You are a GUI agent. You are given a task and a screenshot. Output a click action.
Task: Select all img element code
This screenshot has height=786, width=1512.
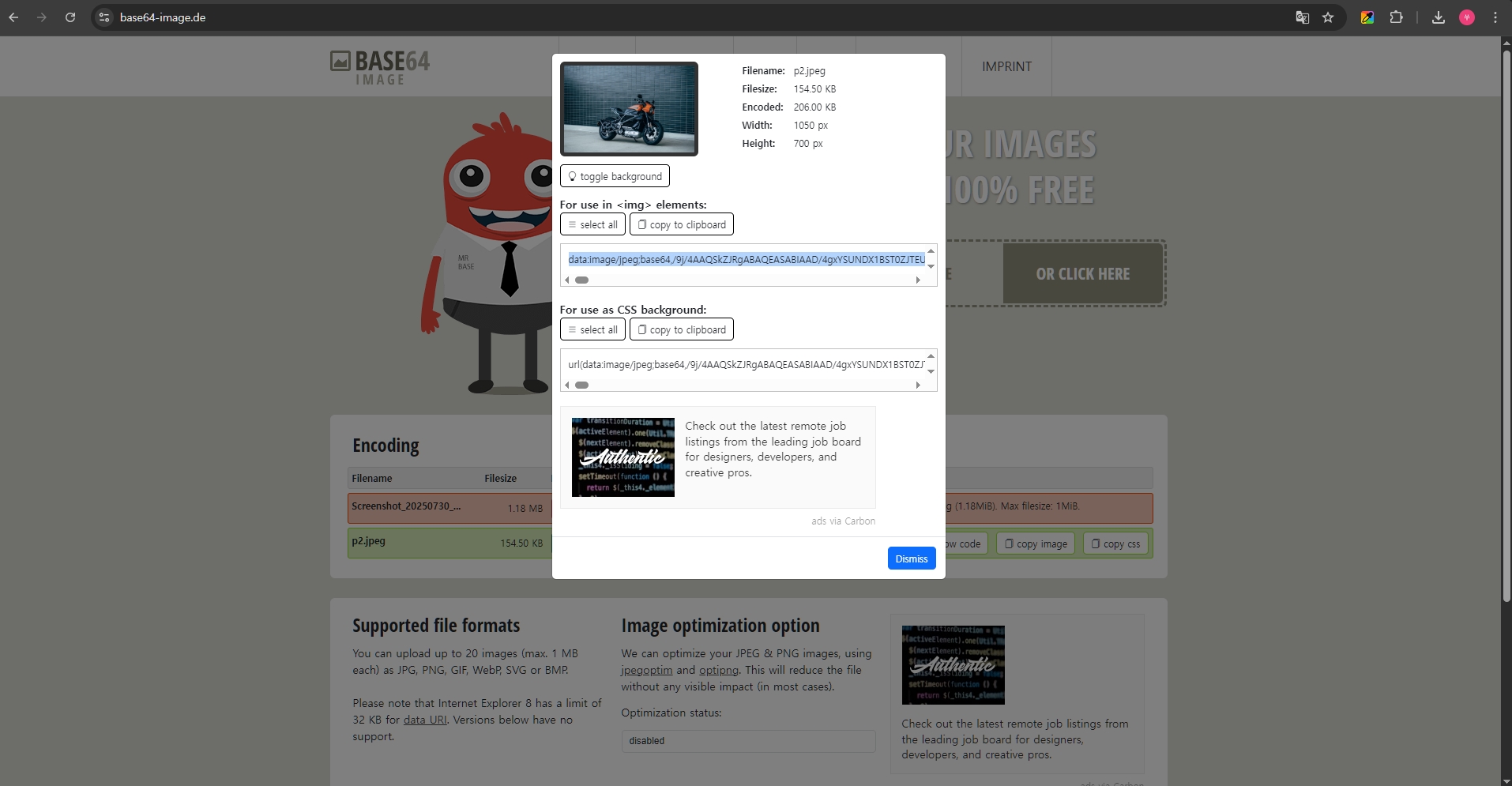tap(592, 224)
